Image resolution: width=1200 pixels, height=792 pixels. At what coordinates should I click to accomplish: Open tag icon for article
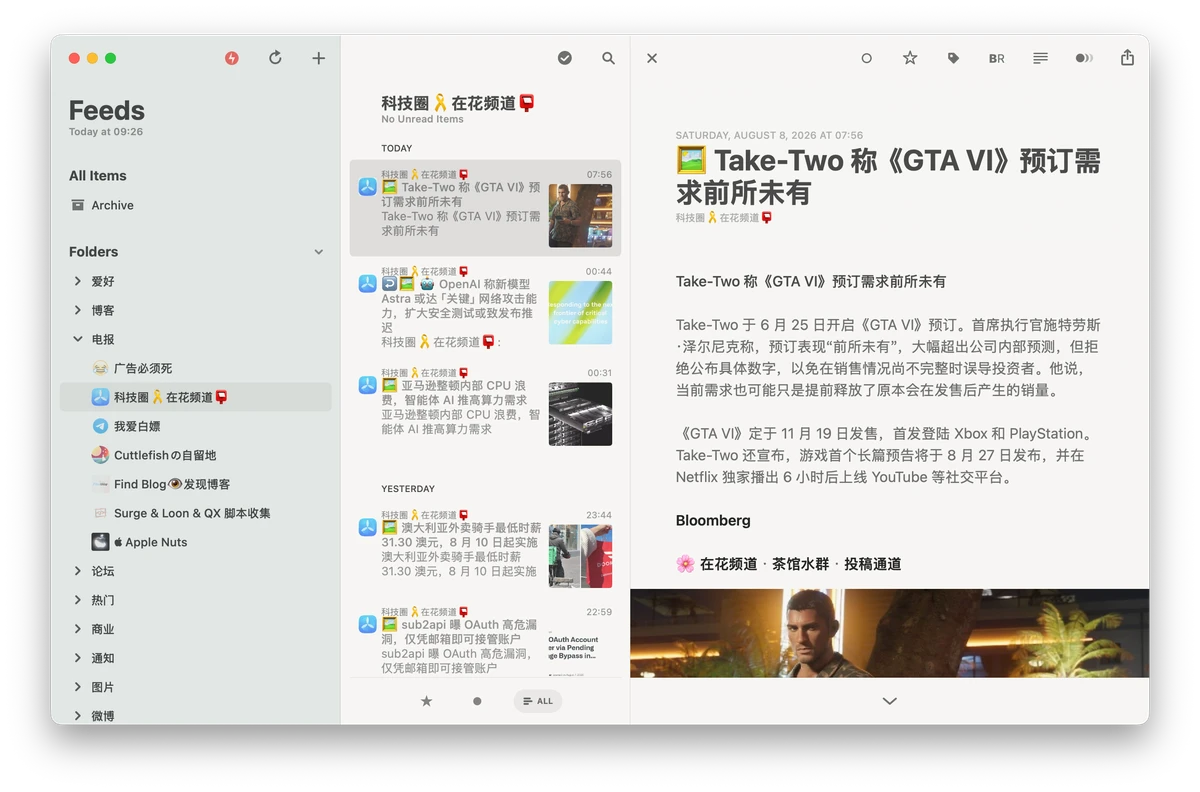click(x=953, y=58)
